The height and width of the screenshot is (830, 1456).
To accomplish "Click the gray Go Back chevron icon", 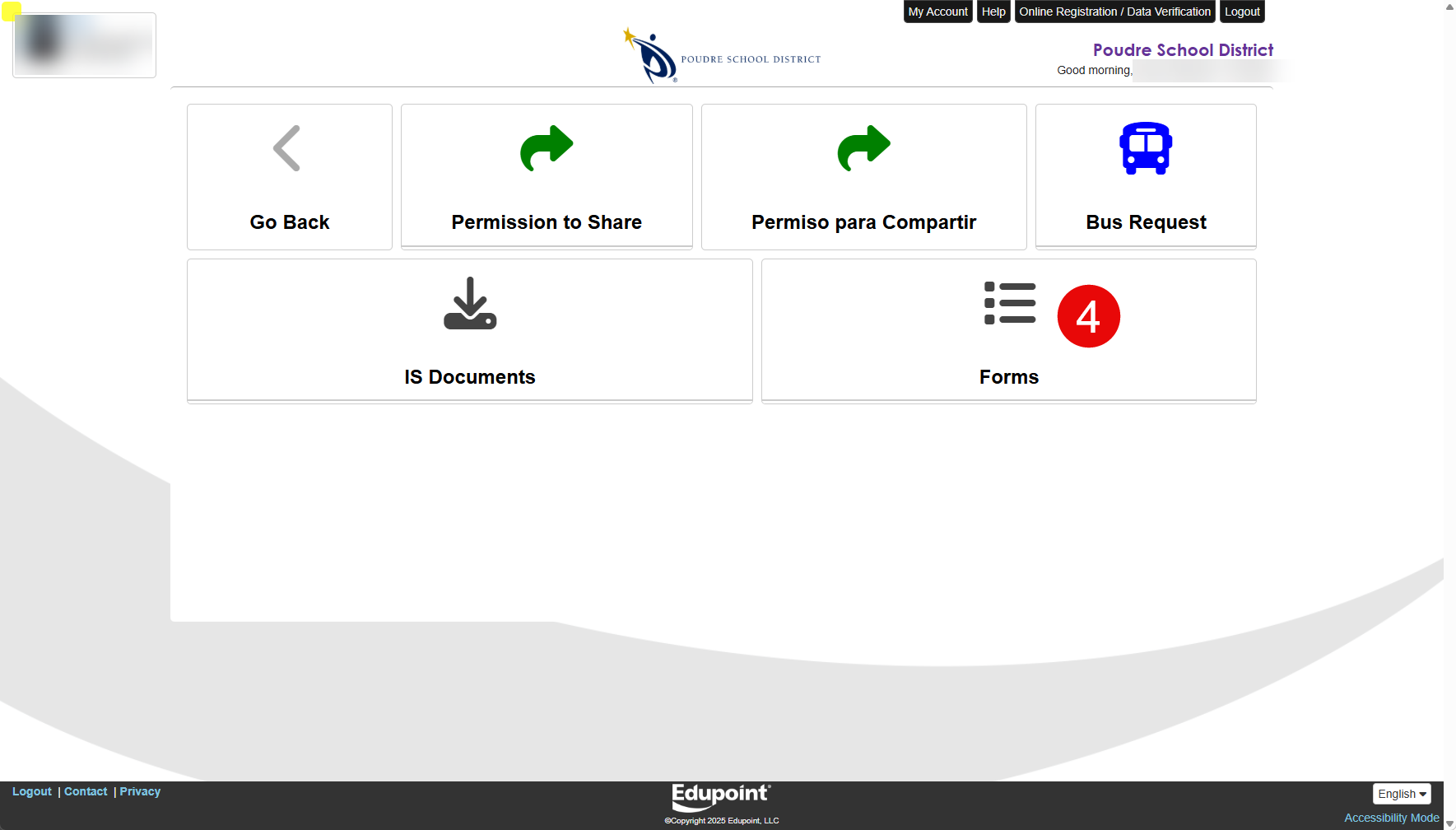I will pos(287,148).
